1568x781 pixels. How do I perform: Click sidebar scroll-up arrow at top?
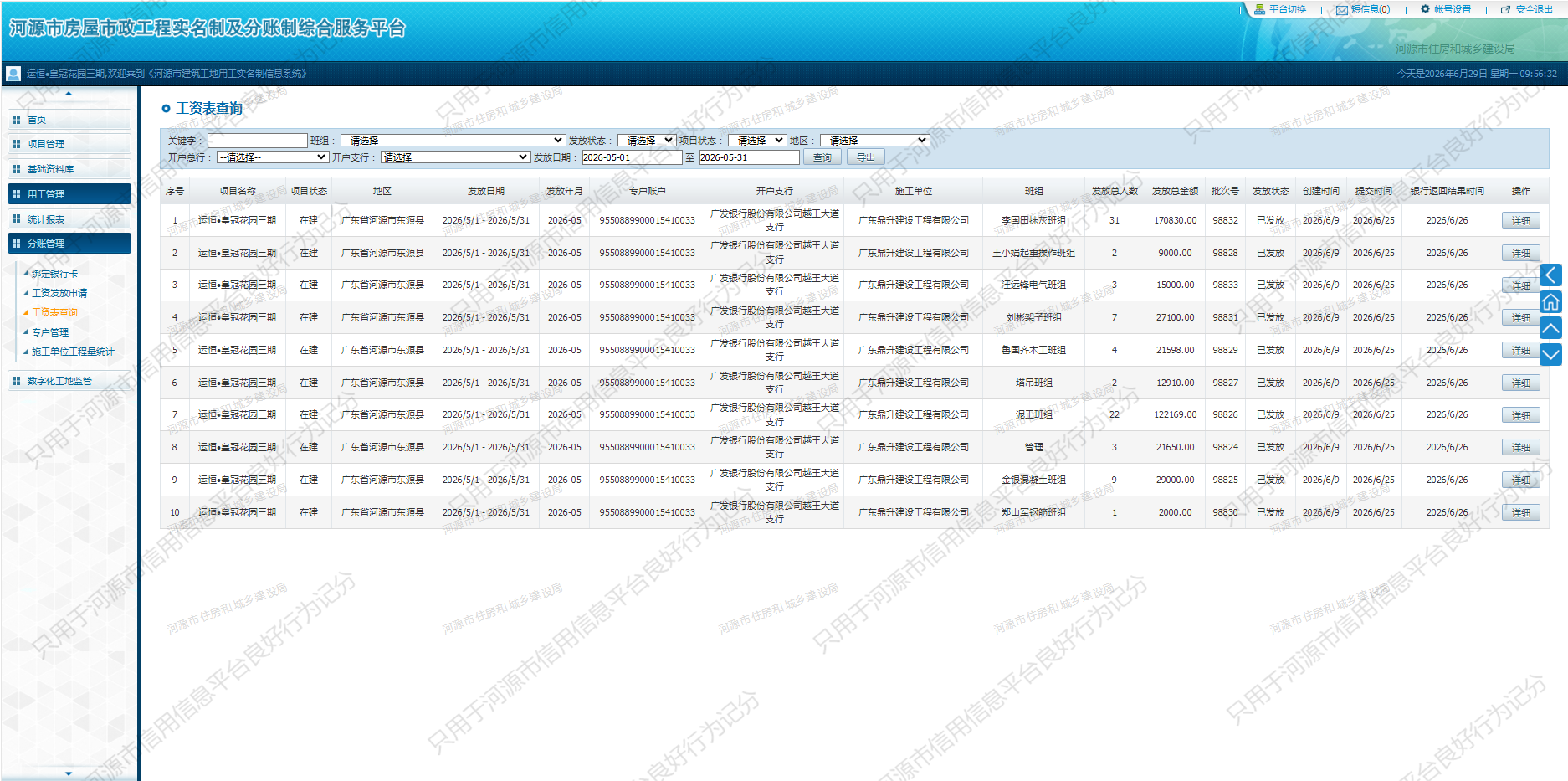pyautogui.click(x=69, y=94)
